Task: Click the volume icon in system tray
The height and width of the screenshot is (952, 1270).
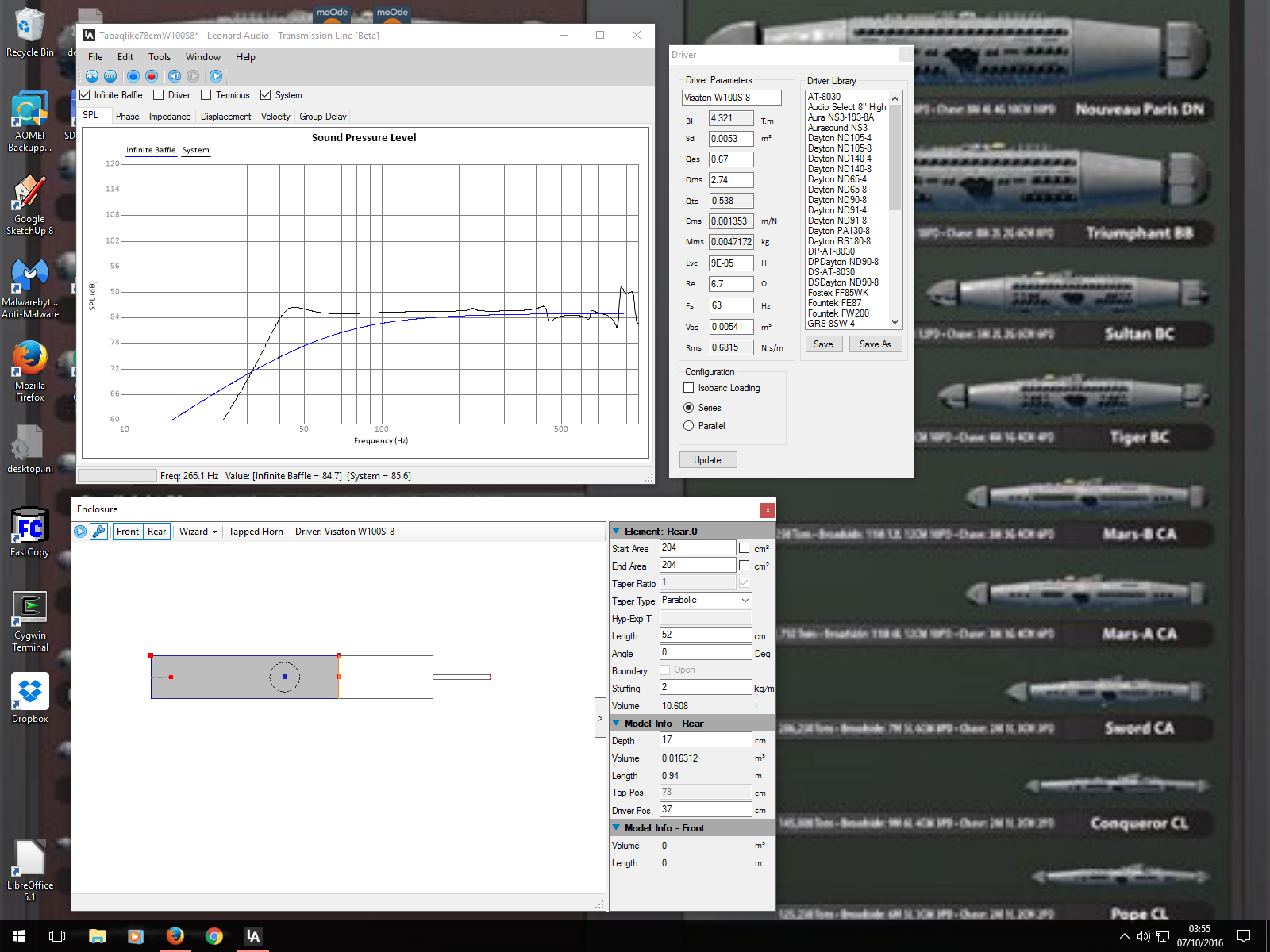Action: click(1144, 936)
